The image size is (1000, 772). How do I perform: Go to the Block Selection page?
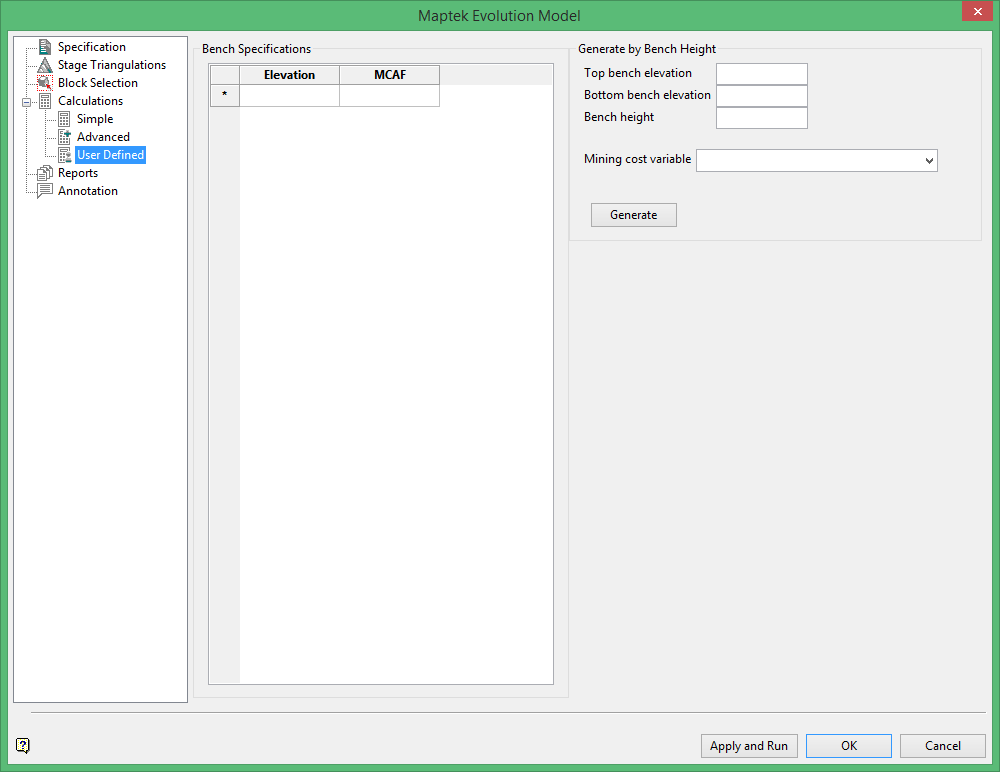pyautogui.click(x=98, y=83)
